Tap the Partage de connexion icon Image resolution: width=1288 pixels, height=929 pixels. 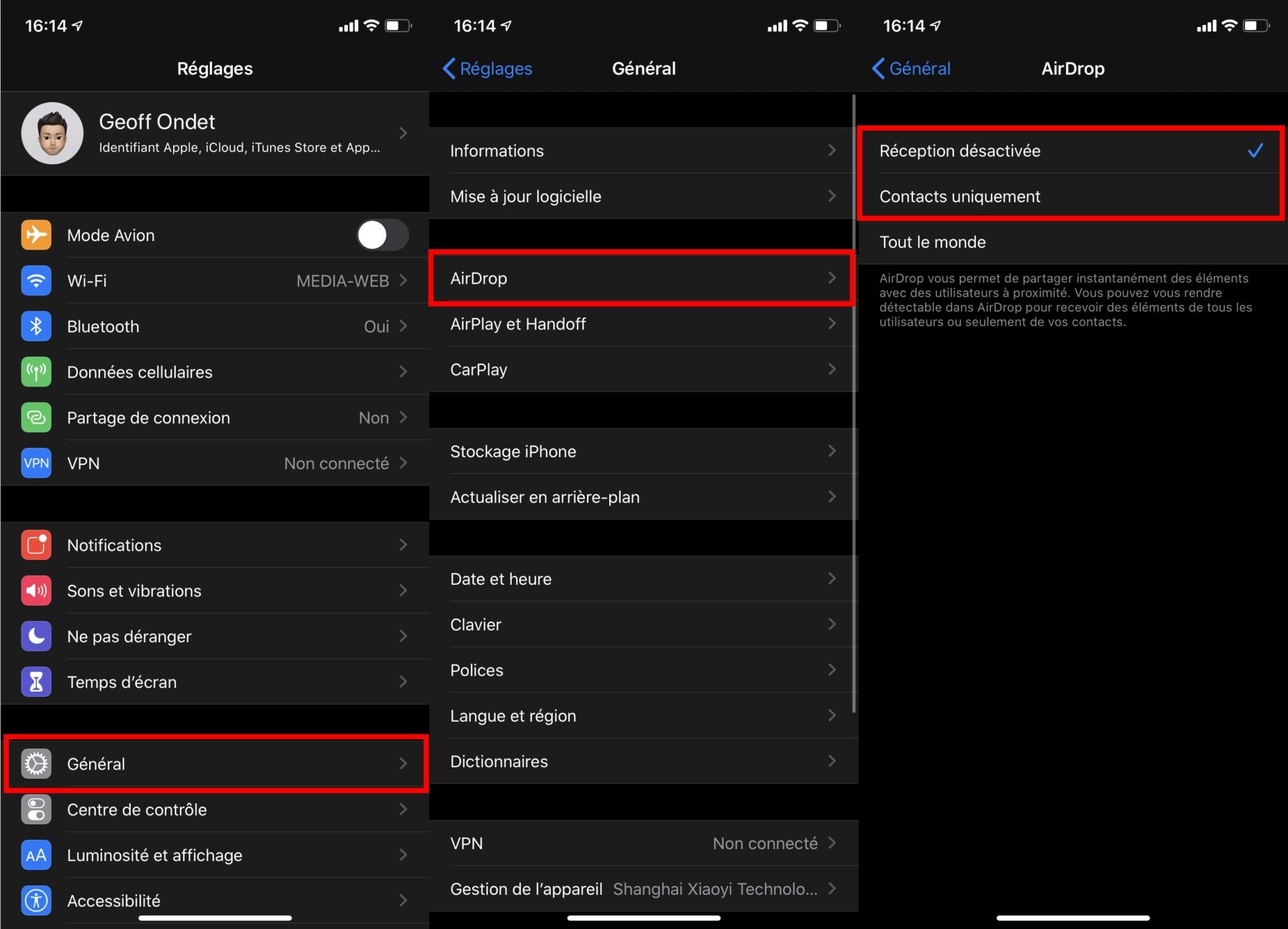click(x=36, y=417)
